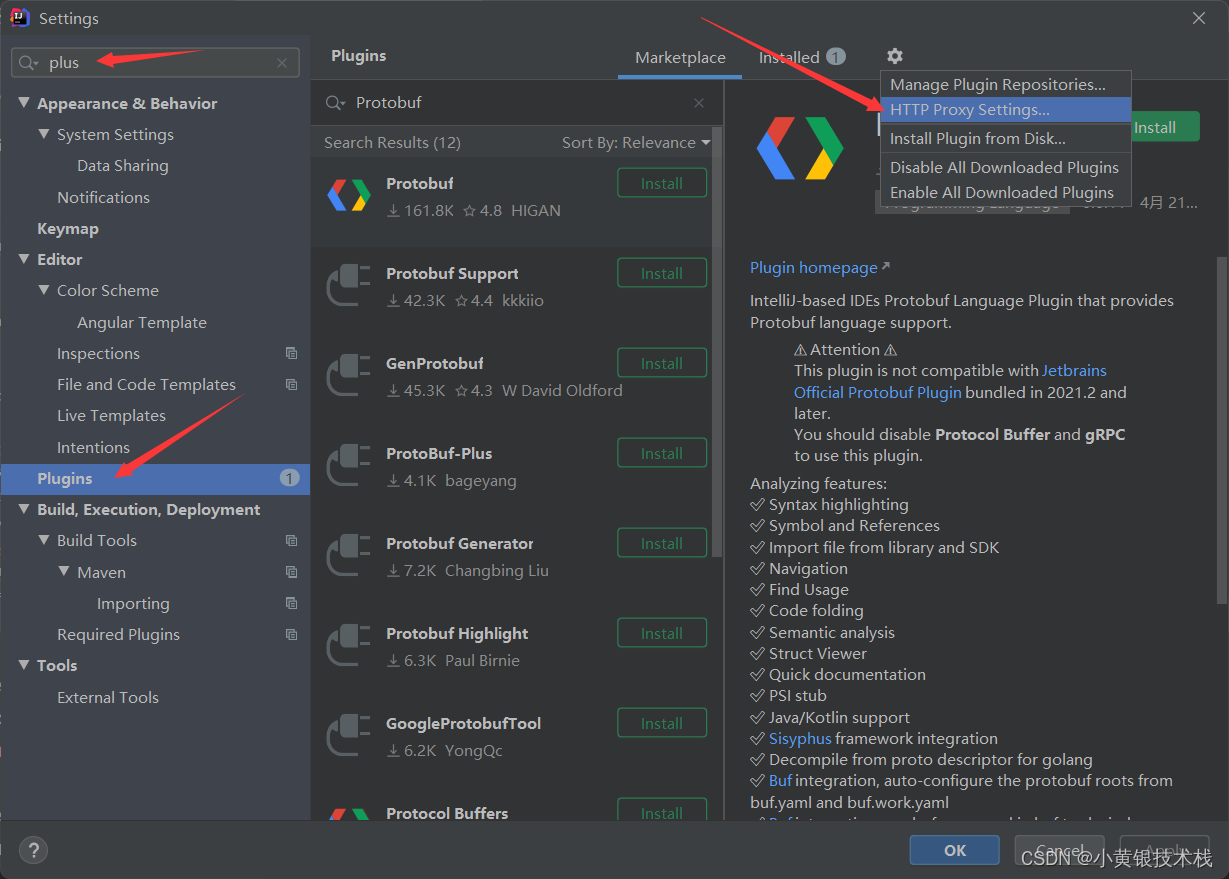Click the Protobuf Generator plugin icon
This screenshot has height=879, width=1229.
(349, 556)
